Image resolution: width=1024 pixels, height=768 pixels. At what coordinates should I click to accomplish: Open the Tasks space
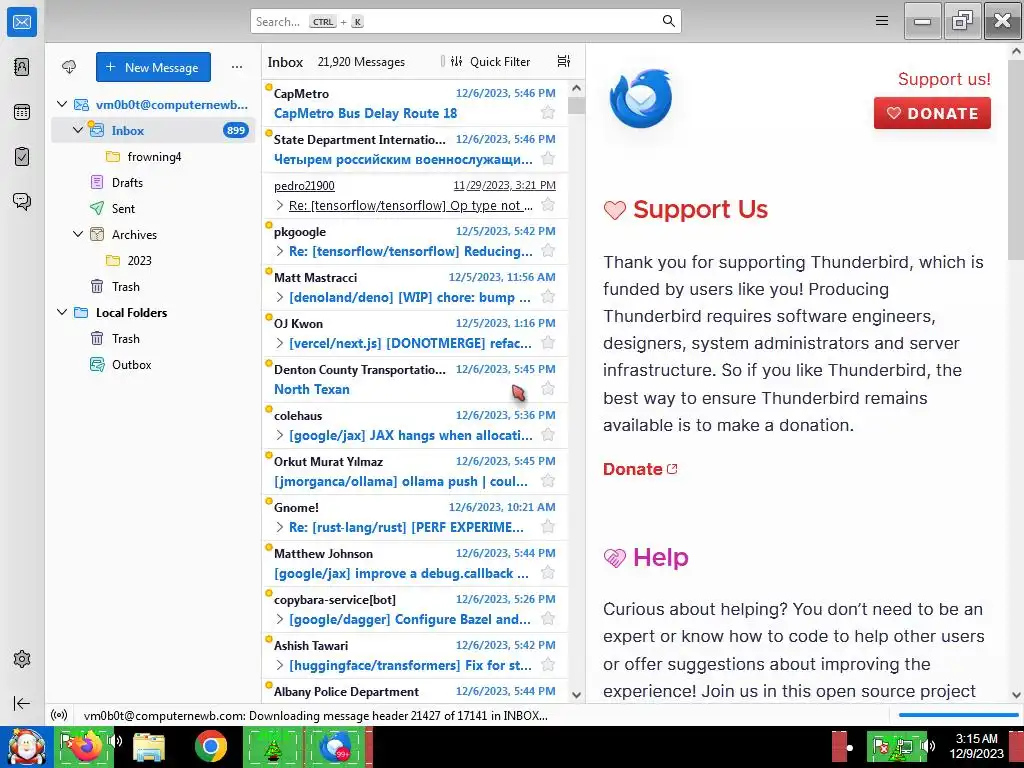(x=22, y=157)
